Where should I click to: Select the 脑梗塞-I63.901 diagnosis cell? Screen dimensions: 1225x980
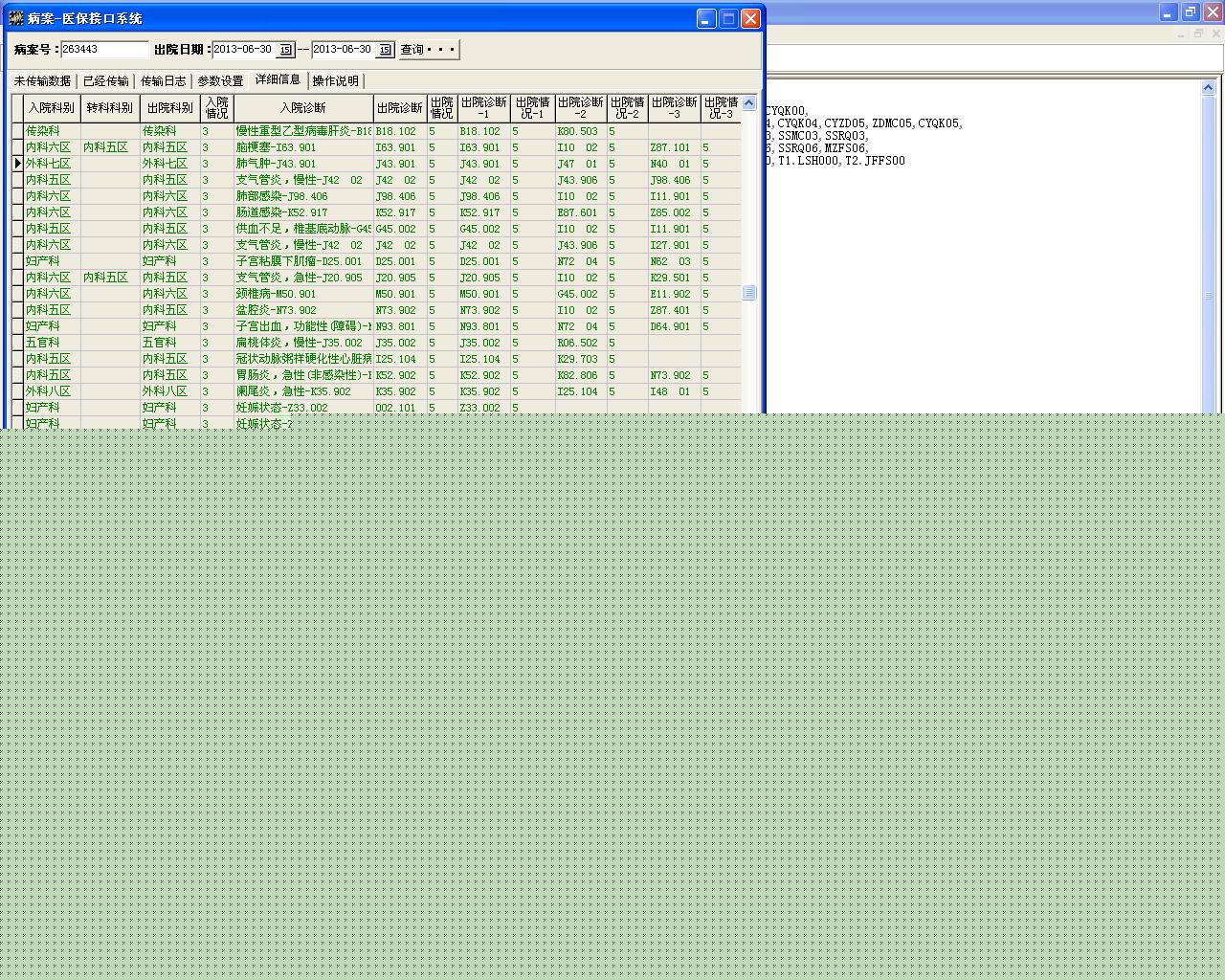point(303,147)
